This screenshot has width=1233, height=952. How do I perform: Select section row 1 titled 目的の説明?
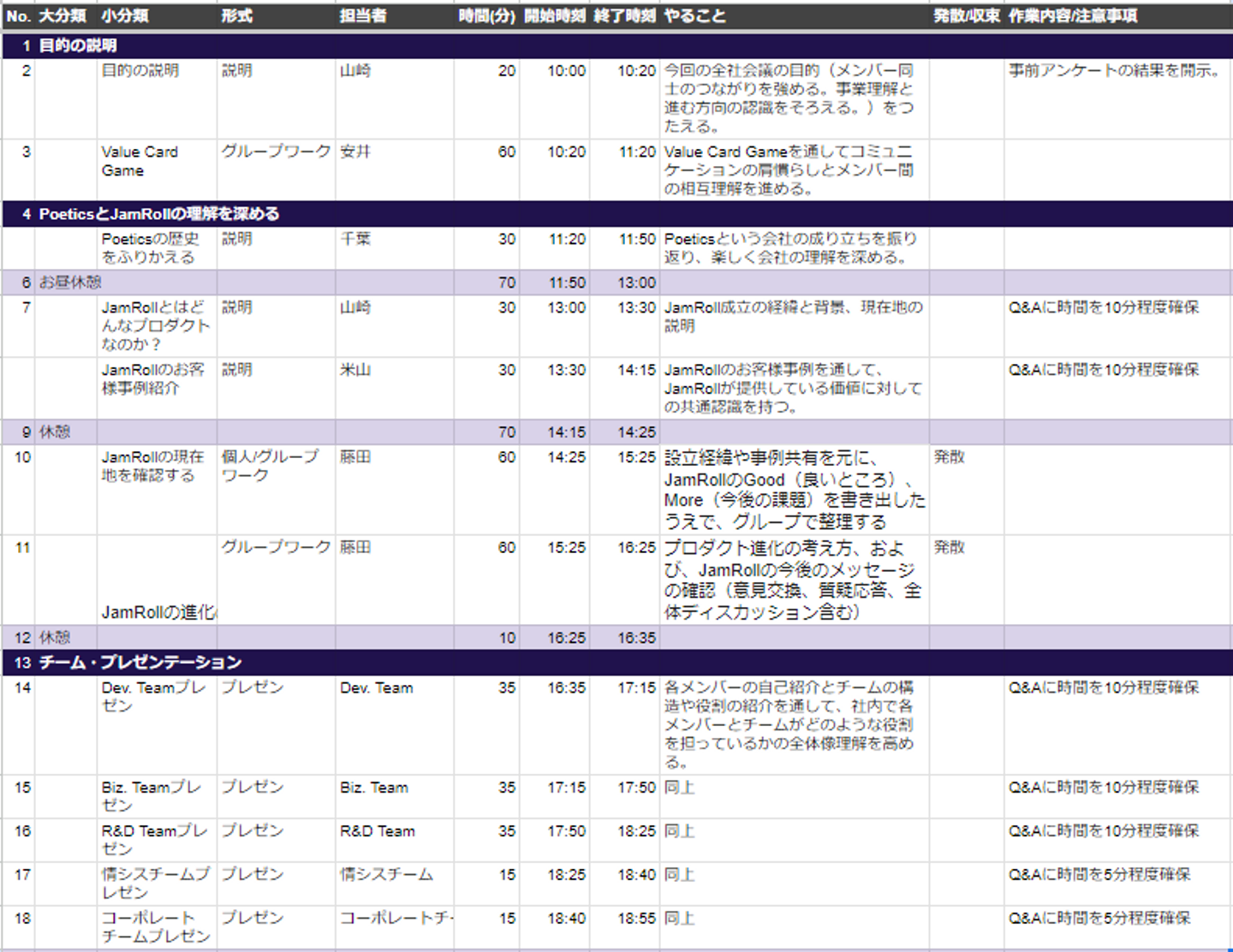pyautogui.click(x=616, y=45)
